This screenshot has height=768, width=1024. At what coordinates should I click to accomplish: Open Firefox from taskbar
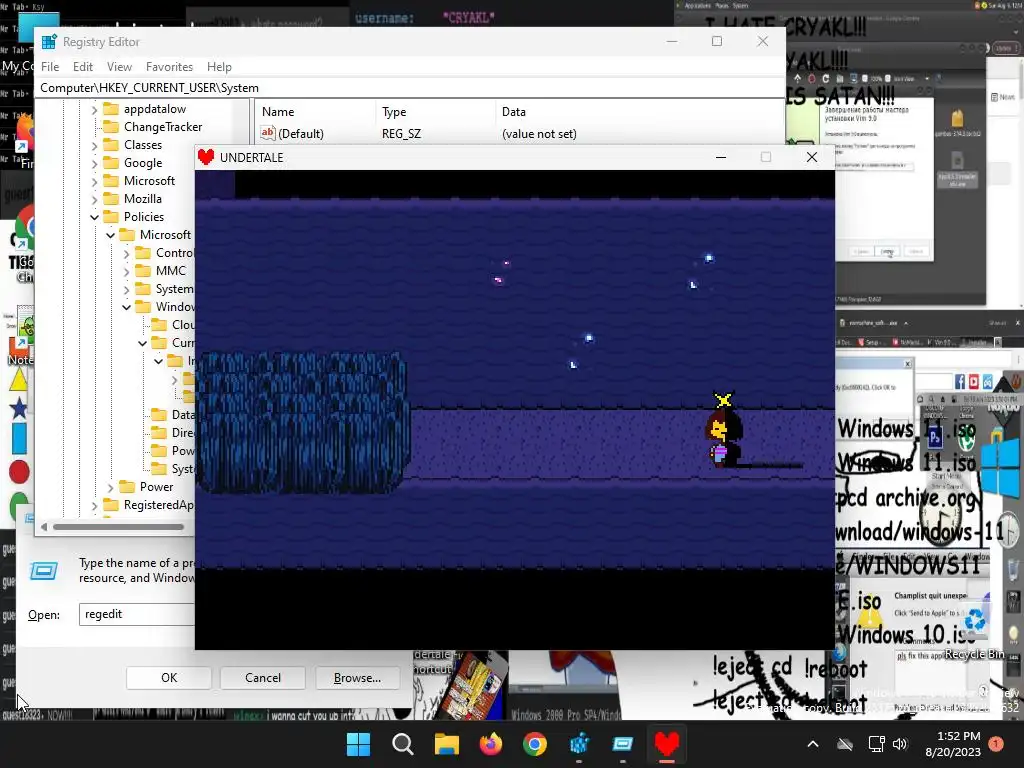click(490, 744)
